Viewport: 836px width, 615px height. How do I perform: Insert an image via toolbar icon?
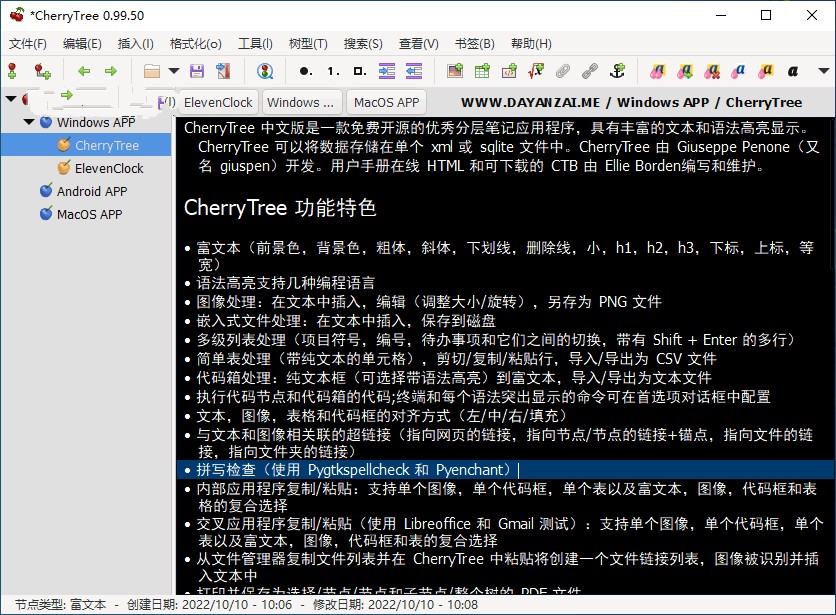(x=455, y=70)
